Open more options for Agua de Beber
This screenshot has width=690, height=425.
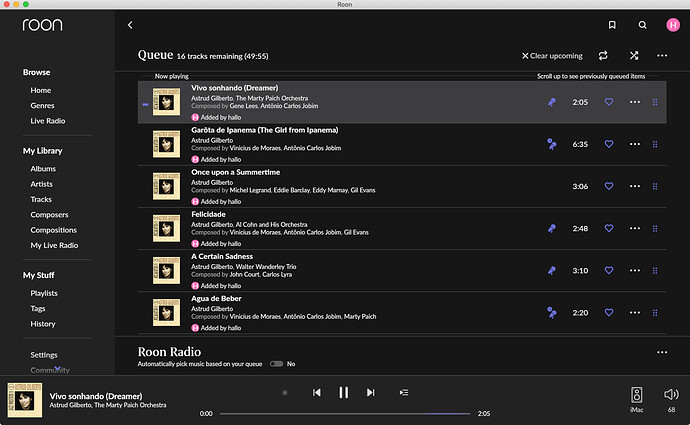(635, 312)
